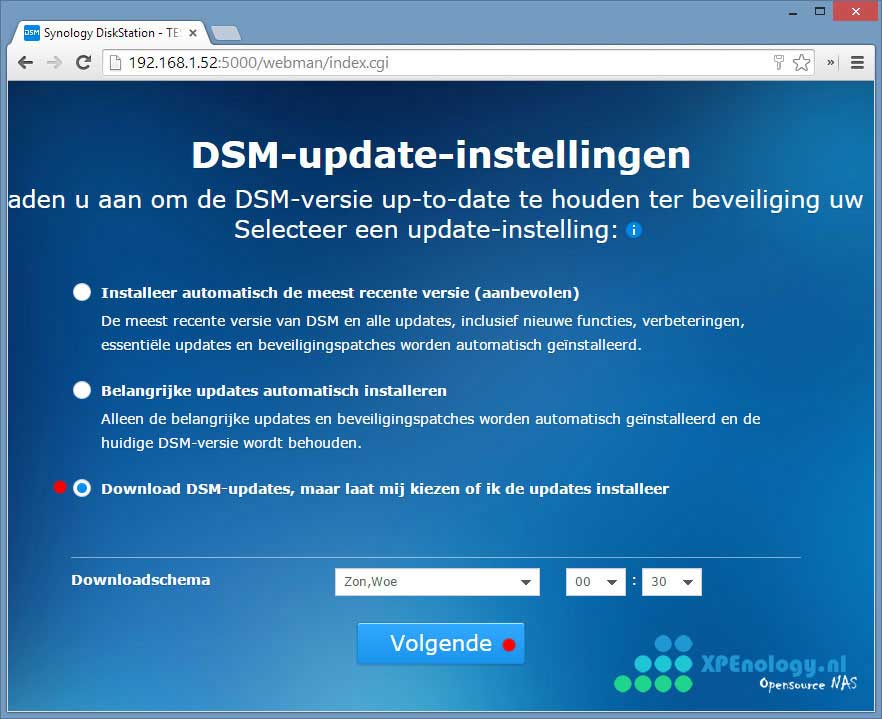Open the Zon,Woe download schedule dropdown
The height and width of the screenshot is (719, 882).
tap(437, 581)
